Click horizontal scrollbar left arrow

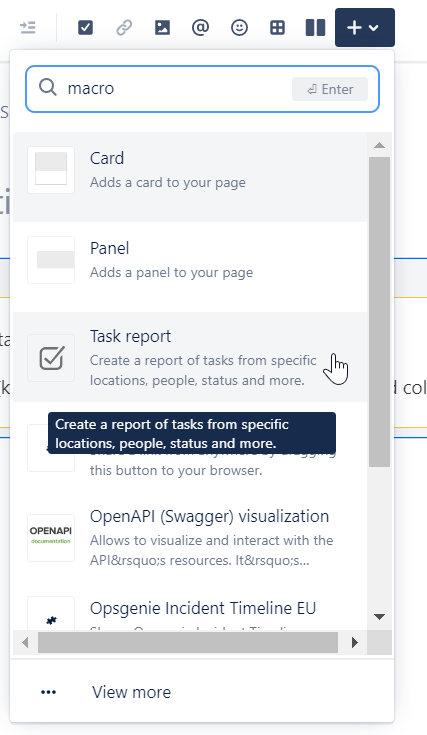click(x=25, y=642)
